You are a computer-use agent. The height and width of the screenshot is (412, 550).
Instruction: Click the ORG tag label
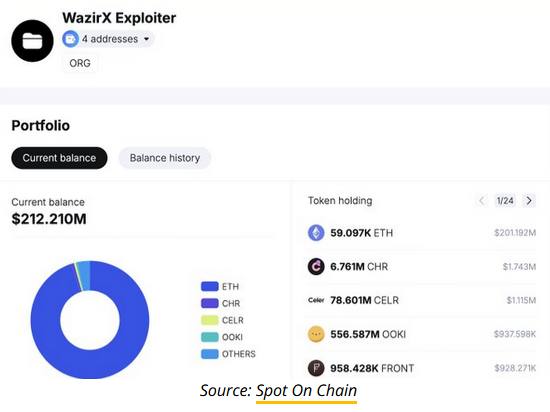click(x=80, y=63)
